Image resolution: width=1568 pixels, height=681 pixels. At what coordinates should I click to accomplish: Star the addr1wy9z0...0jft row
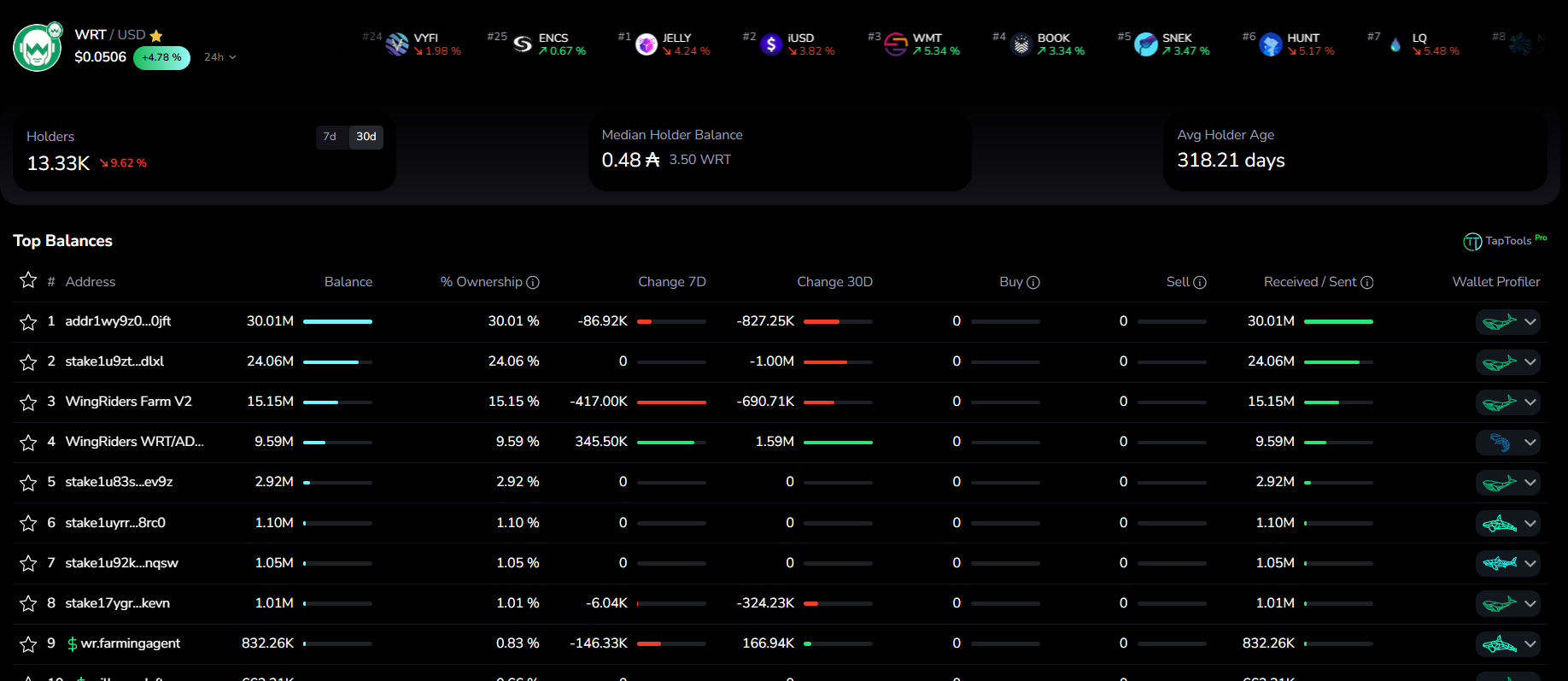click(28, 322)
